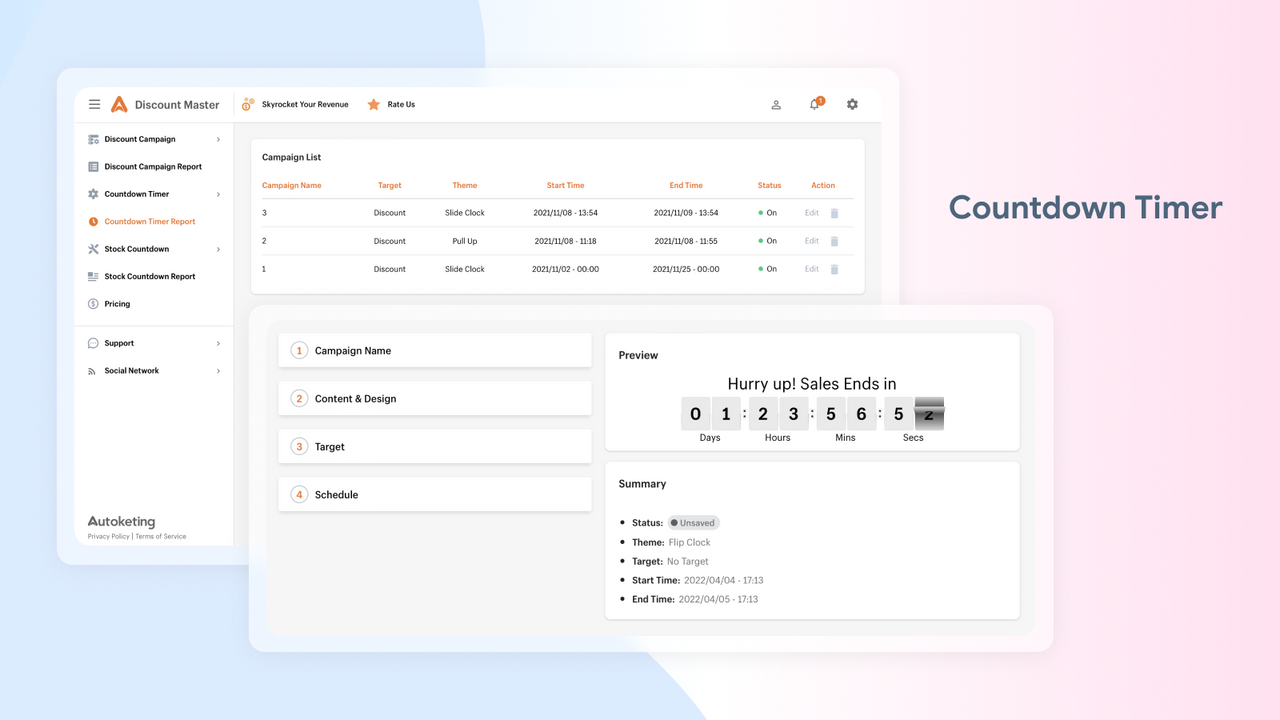Open Countdown Timer Report menu item
1280x720 pixels.
pyautogui.click(x=150, y=222)
